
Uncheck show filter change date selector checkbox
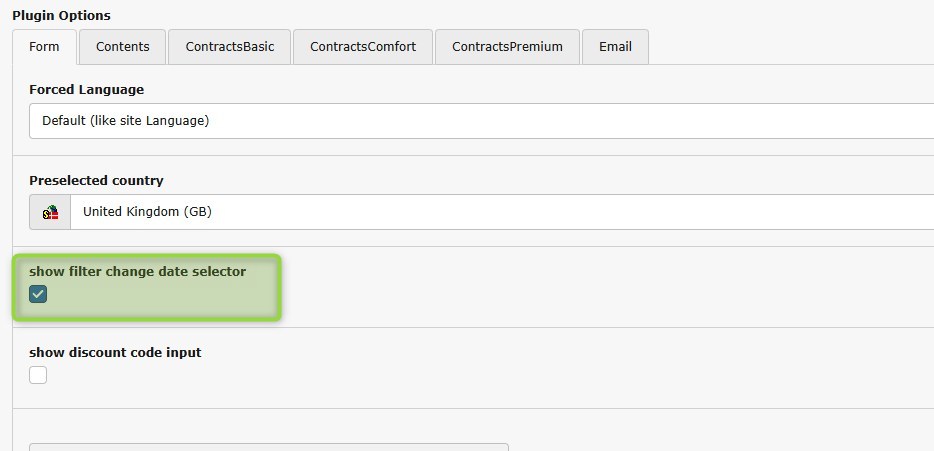(38, 294)
